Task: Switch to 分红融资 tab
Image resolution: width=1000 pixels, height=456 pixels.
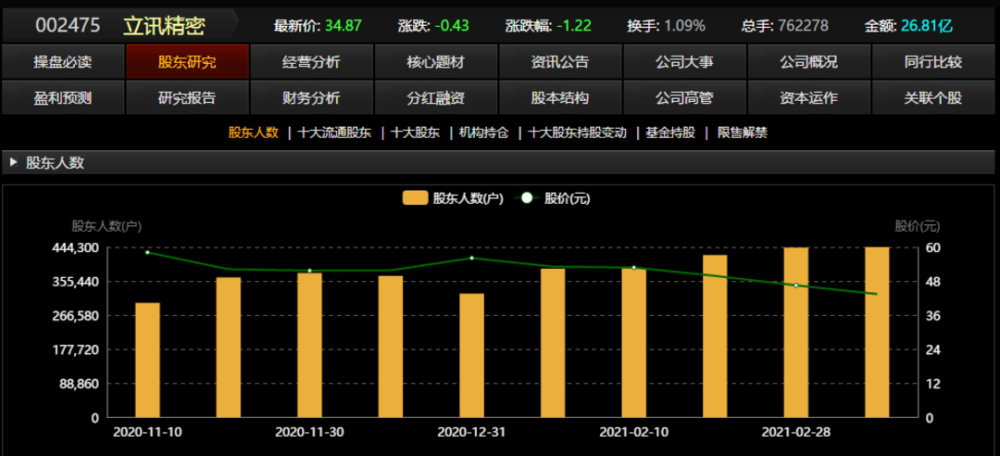Action: coord(436,98)
